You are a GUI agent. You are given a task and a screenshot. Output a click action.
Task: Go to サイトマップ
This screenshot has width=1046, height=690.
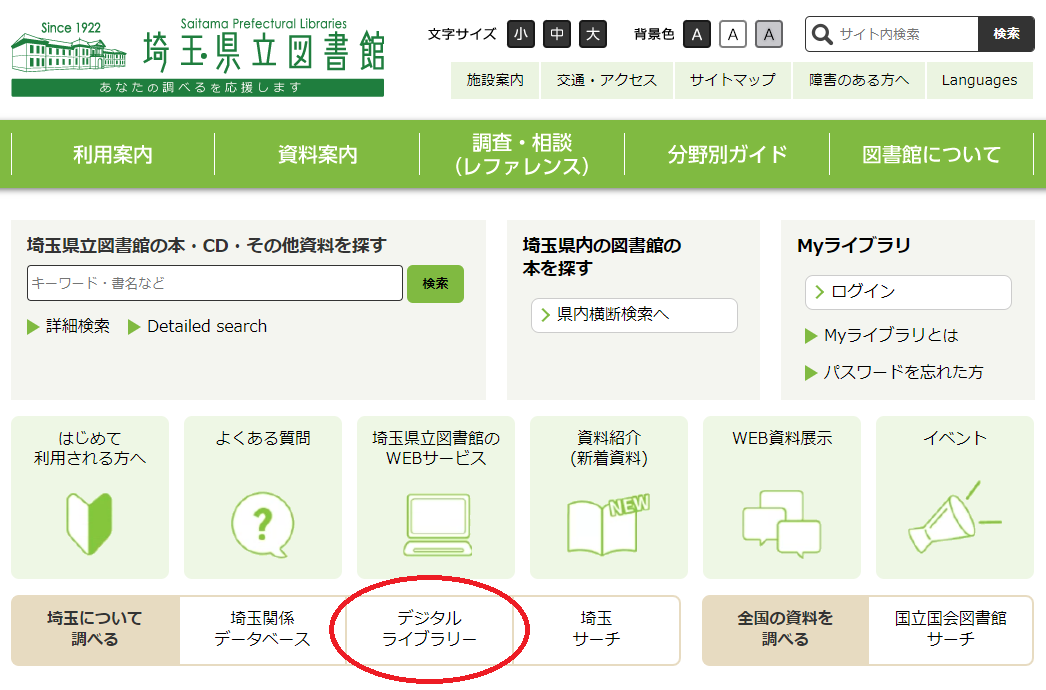[732, 80]
